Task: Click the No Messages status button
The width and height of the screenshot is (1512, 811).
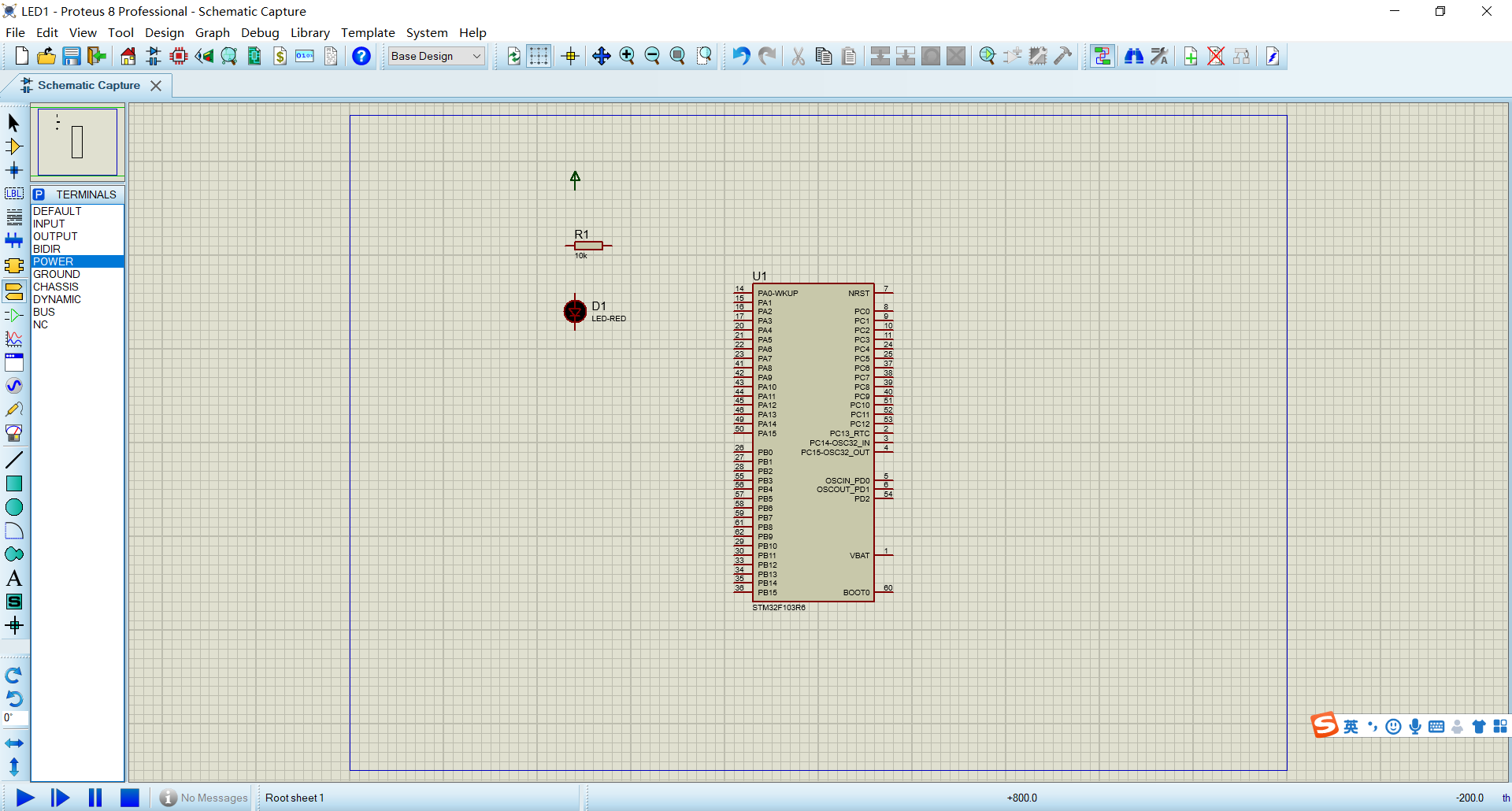Action: coord(204,798)
